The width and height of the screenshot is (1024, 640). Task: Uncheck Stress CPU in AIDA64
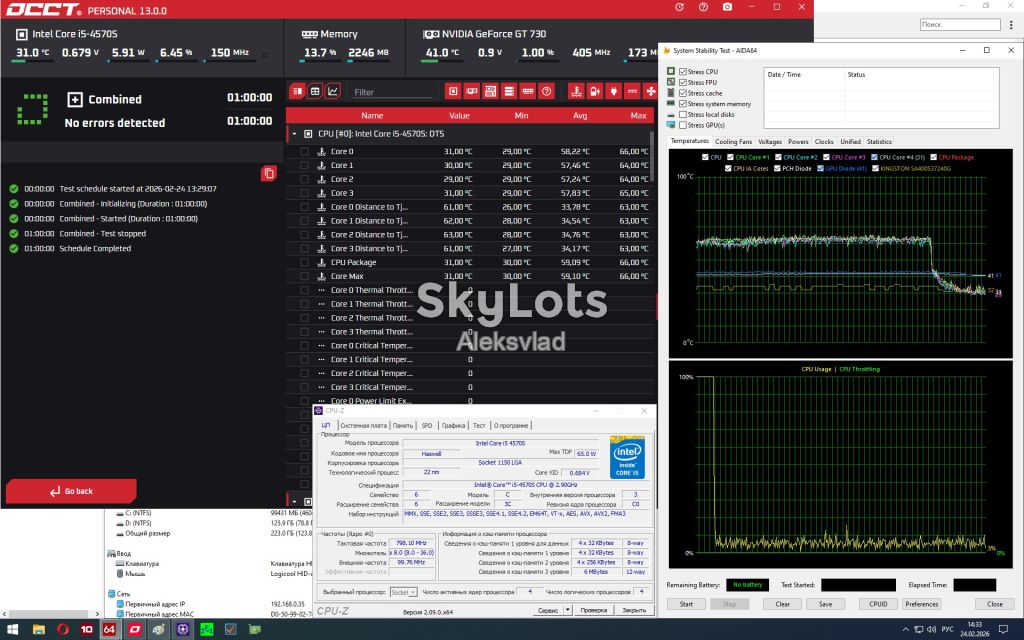[683, 71]
